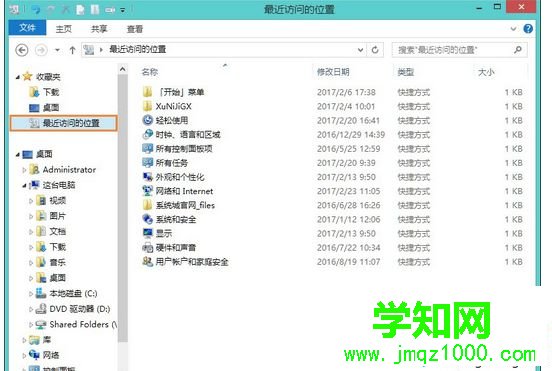
Task: Select the 系统和安全 shortcut icon
Action: (148, 219)
